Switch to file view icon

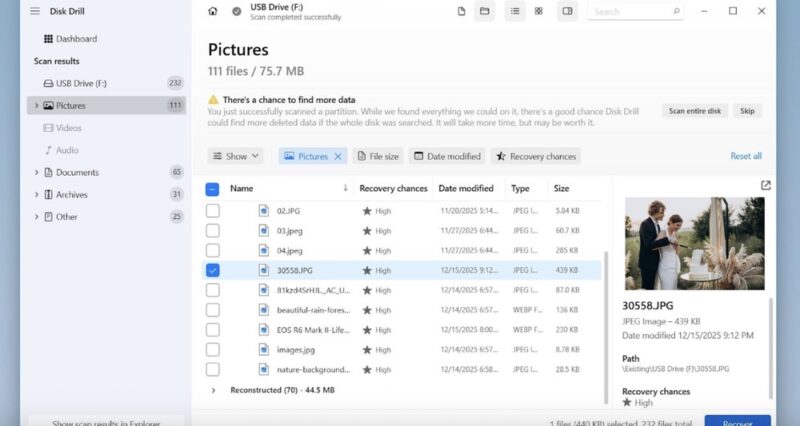click(x=461, y=12)
